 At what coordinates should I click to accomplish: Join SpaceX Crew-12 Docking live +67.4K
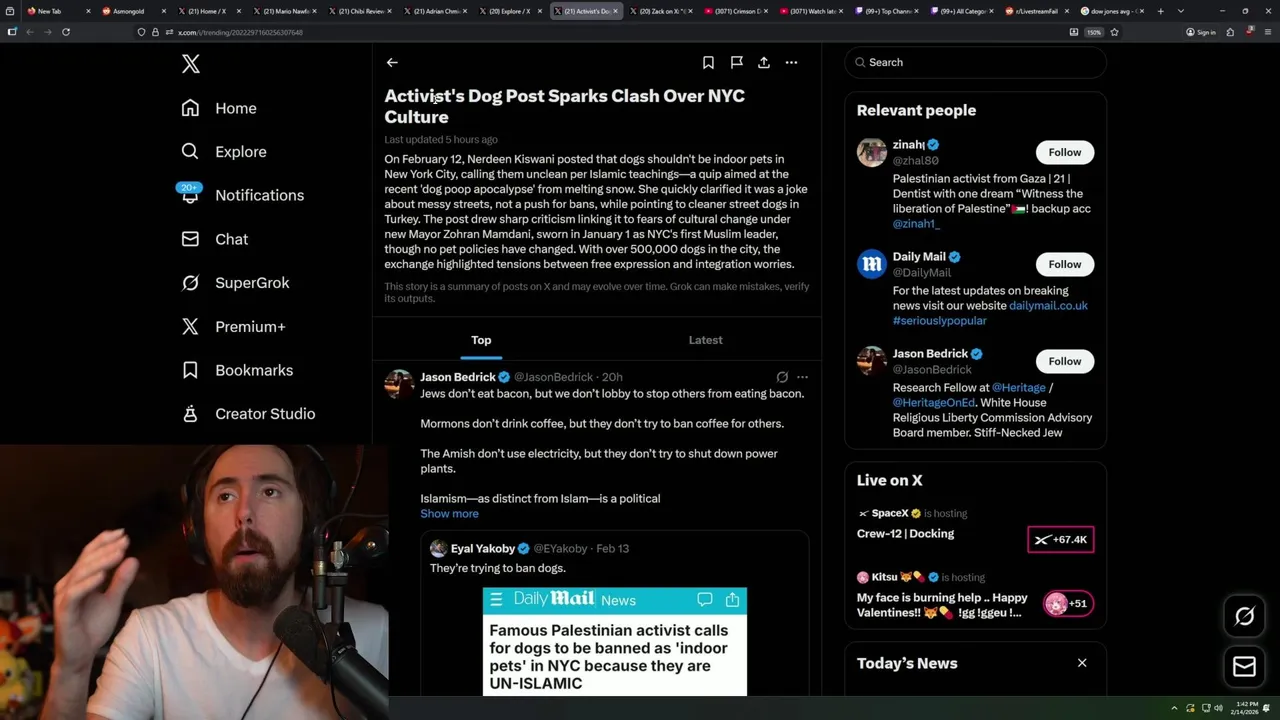tap(1061, 539)
